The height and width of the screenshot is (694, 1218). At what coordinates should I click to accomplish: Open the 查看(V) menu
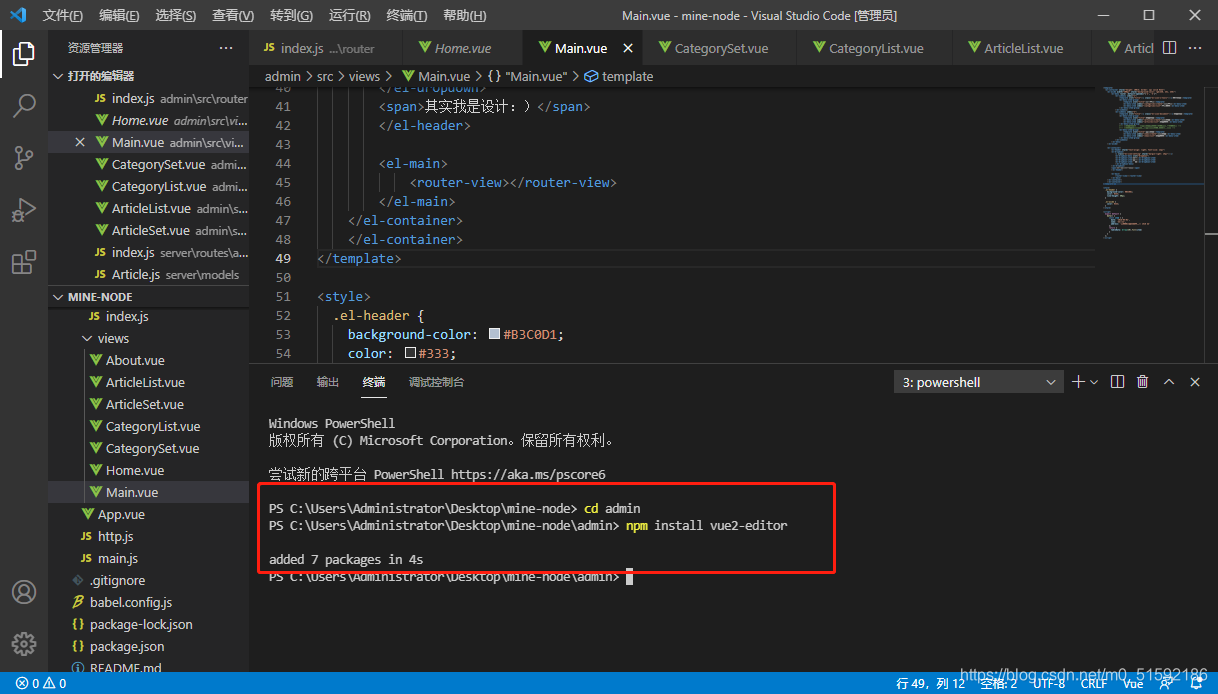(233, 16)
